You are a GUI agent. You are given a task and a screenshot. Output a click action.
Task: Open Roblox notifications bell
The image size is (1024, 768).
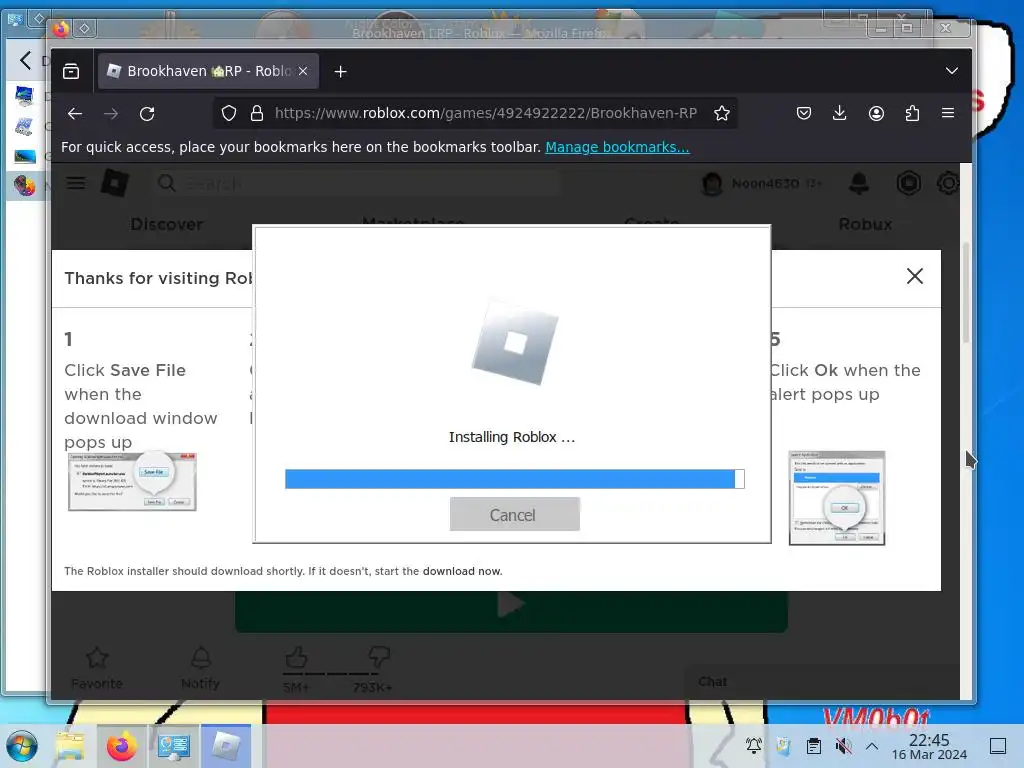point(859,184)
